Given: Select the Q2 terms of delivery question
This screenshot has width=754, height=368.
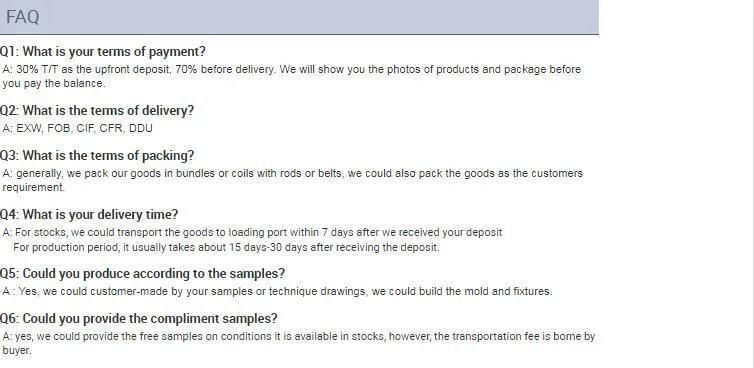Looking at the screenshot, I should tap(97, 111).
